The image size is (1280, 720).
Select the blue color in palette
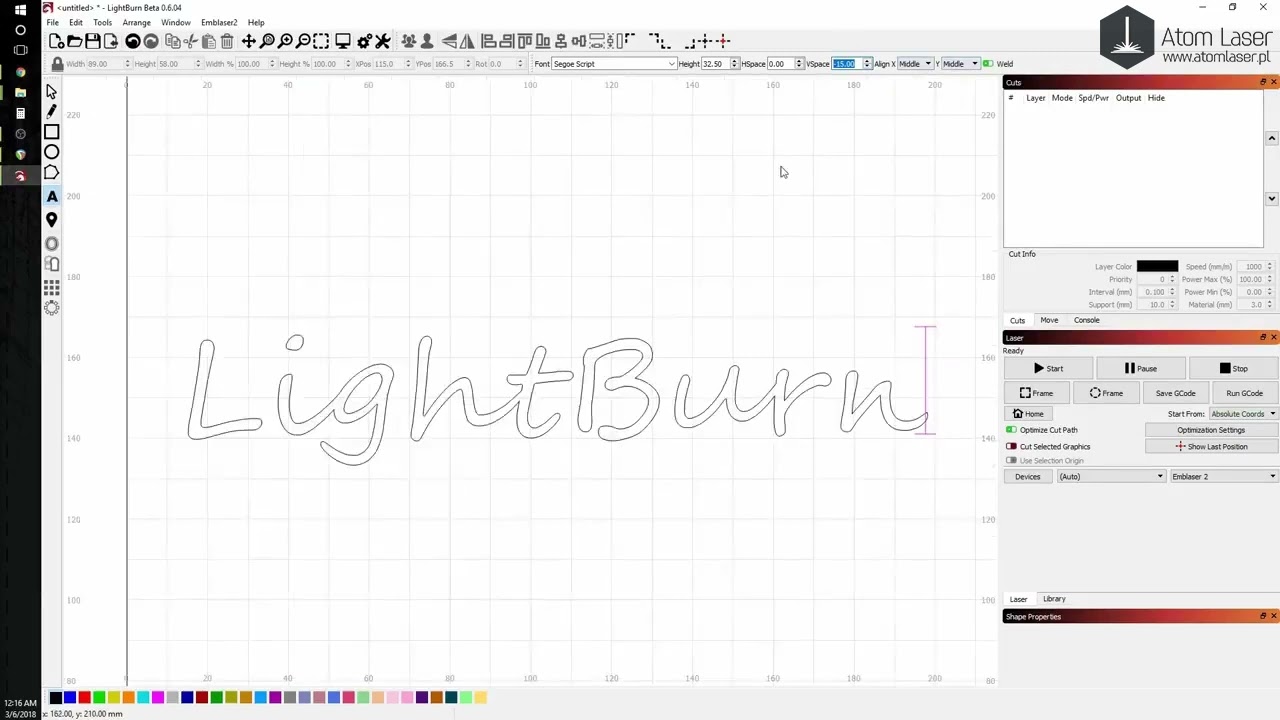click(70, 697)
